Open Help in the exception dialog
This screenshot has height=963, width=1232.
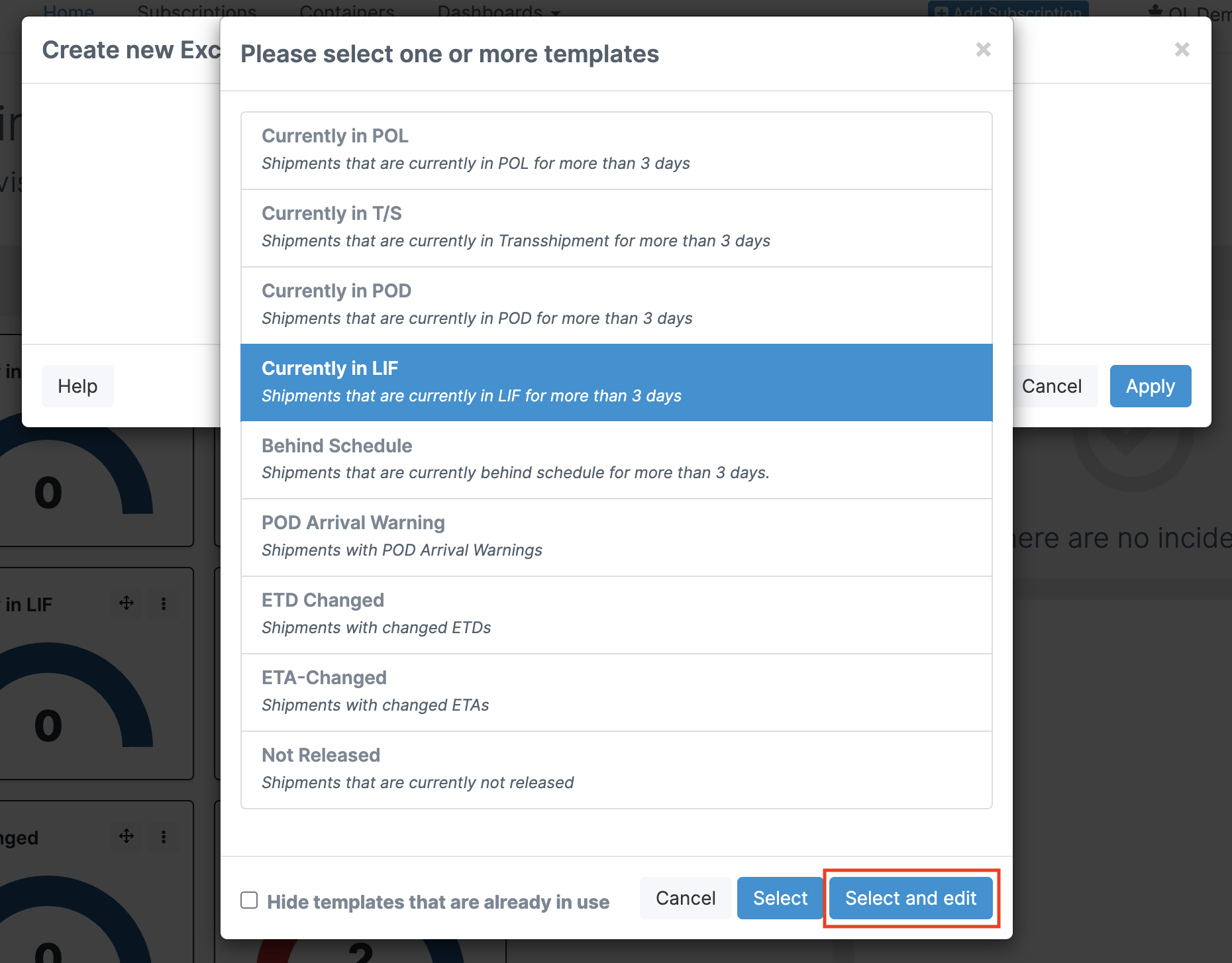coord(77,386)
